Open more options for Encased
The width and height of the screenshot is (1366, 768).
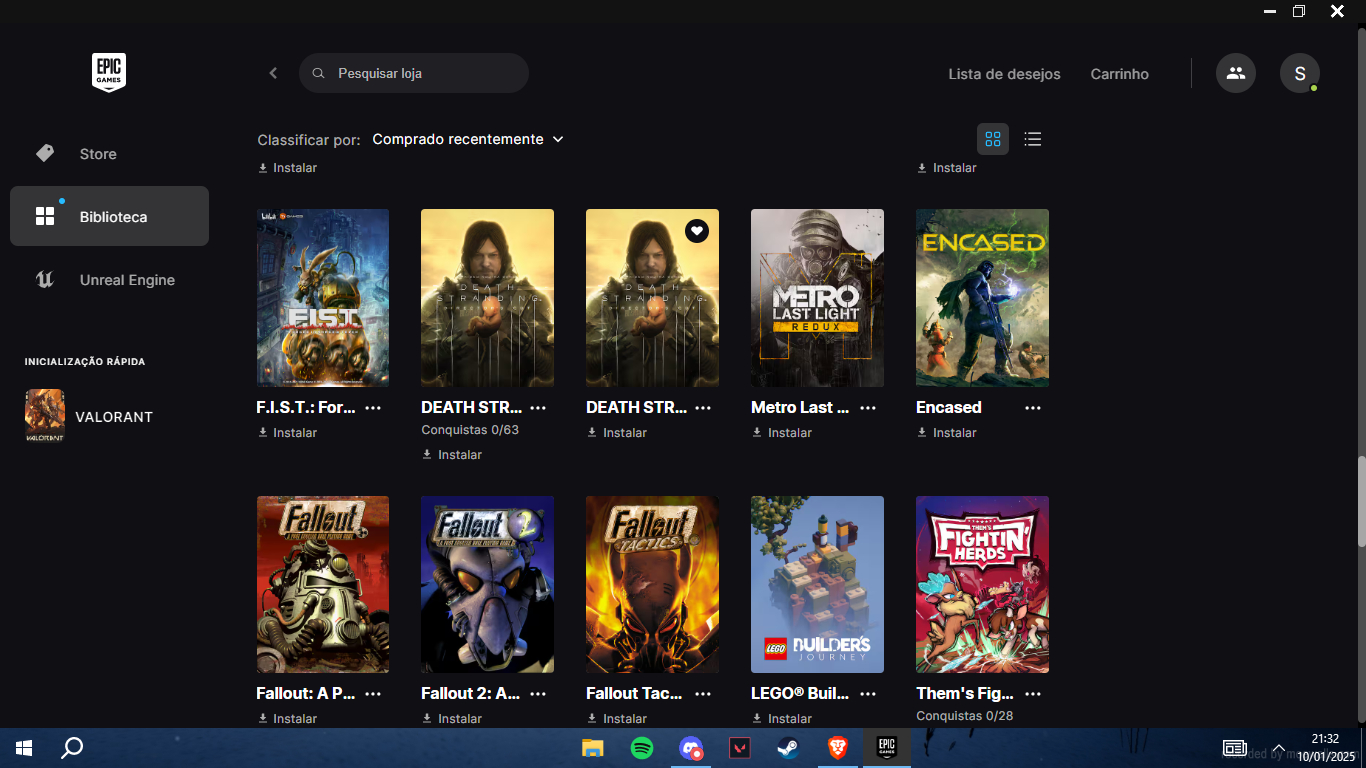pyautogui.click(x=1033, y=408)
